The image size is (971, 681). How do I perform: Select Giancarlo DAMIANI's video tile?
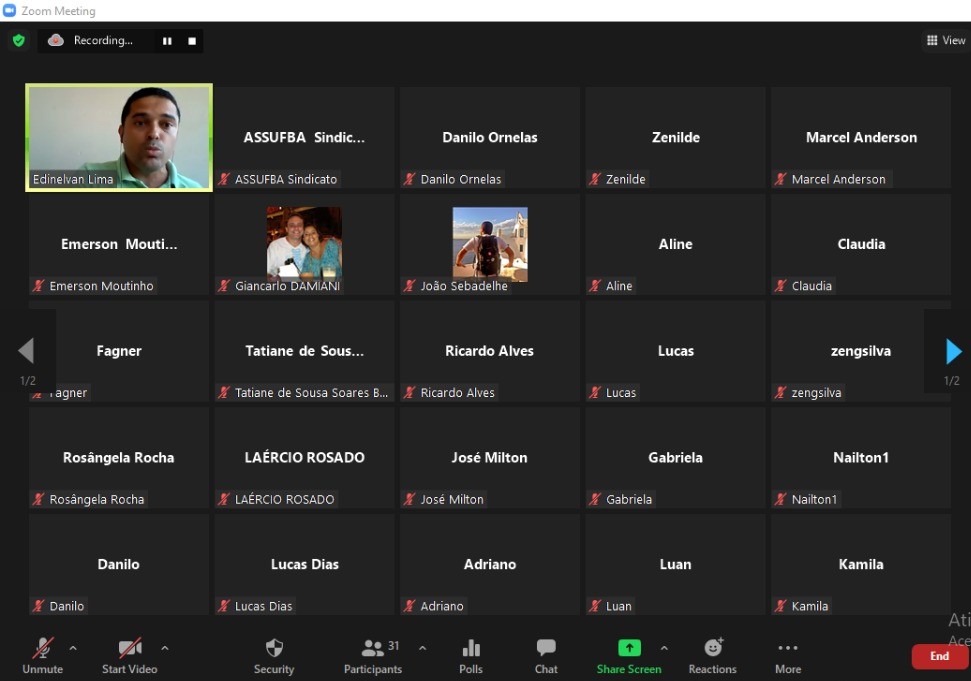pos(304,244)
